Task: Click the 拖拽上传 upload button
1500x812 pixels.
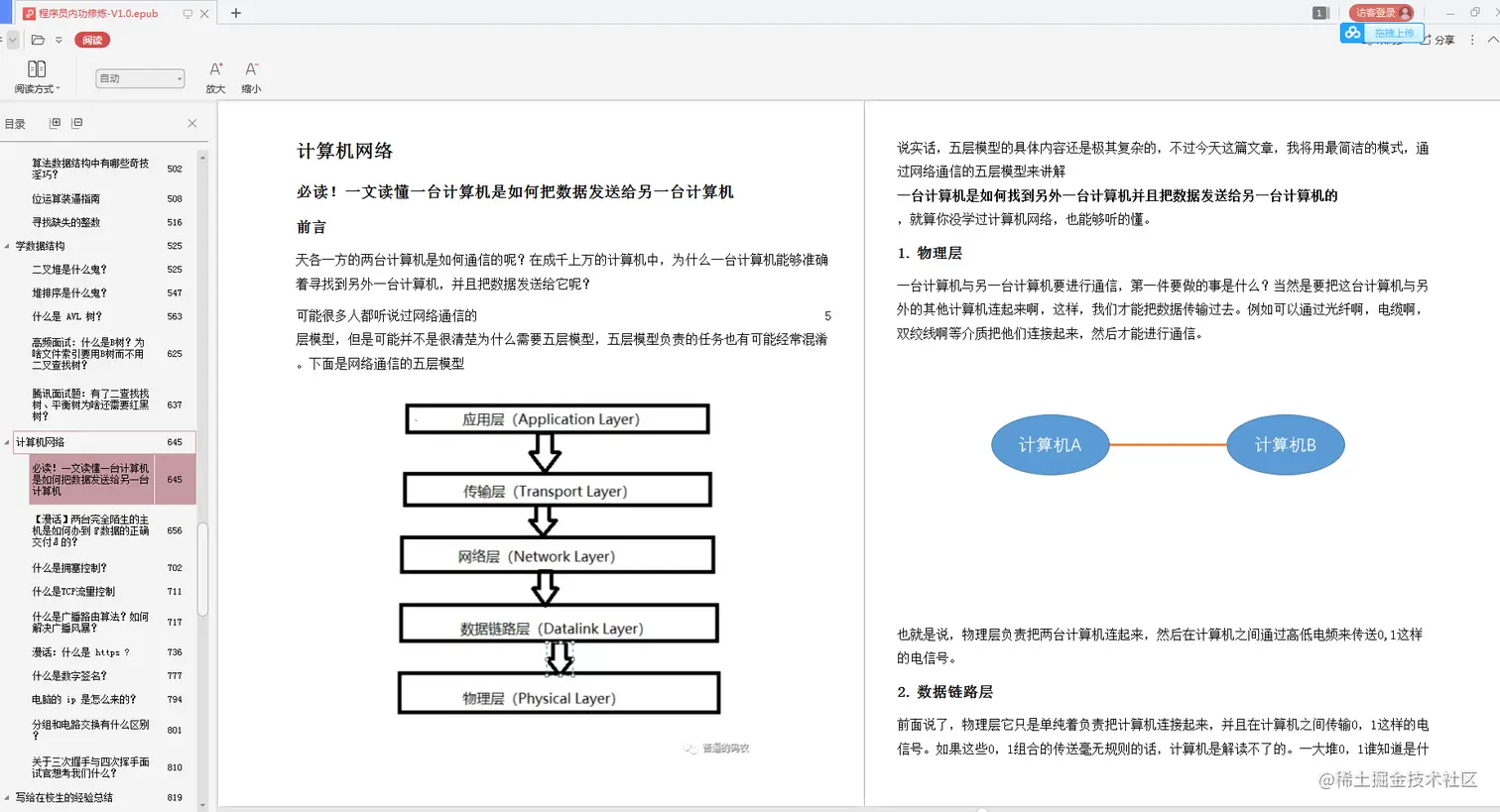Action: (x=1395, y=33)
